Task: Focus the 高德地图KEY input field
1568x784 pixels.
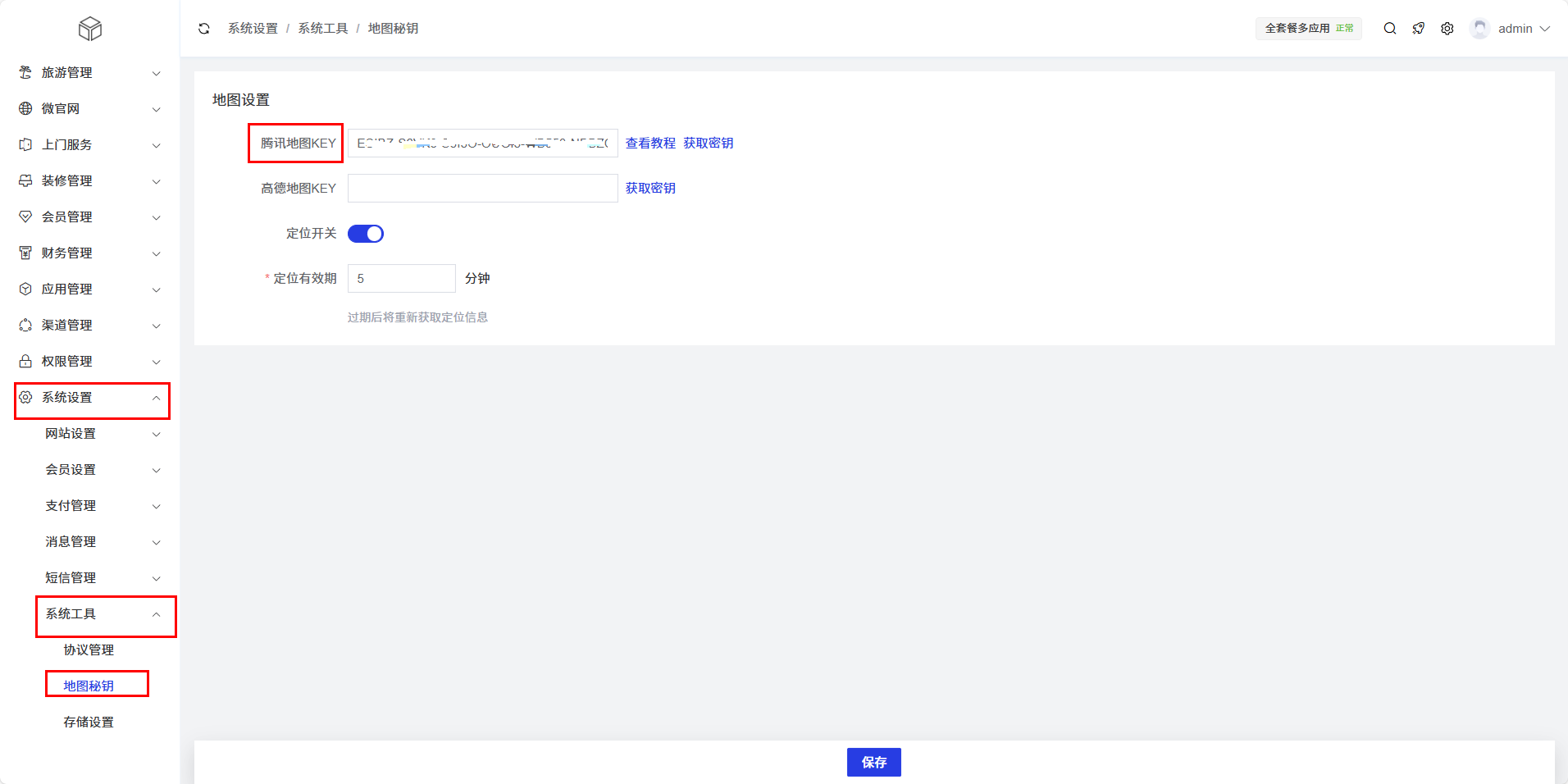Action: point(482,189)
